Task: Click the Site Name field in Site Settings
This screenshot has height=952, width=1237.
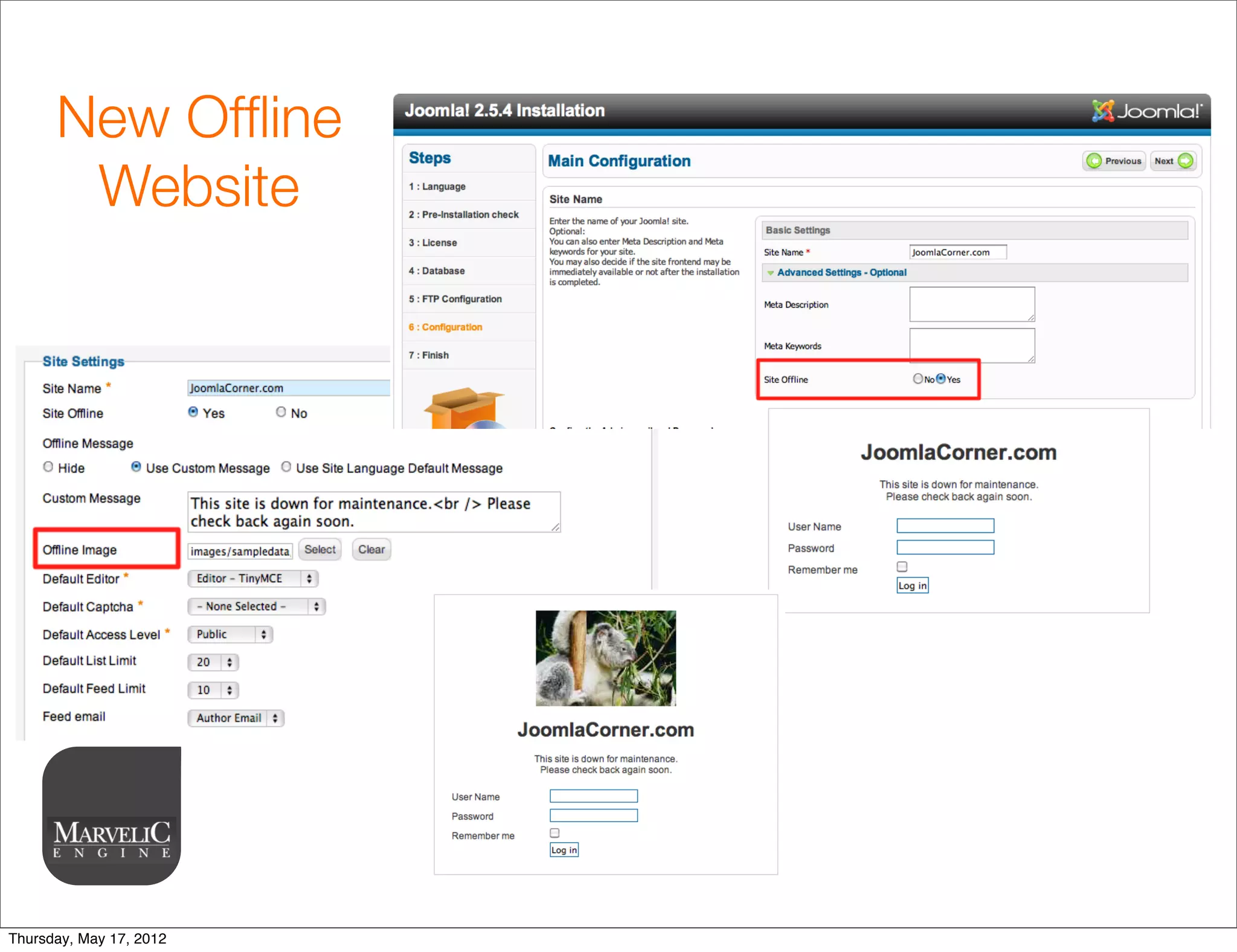Action: (289, 388)
